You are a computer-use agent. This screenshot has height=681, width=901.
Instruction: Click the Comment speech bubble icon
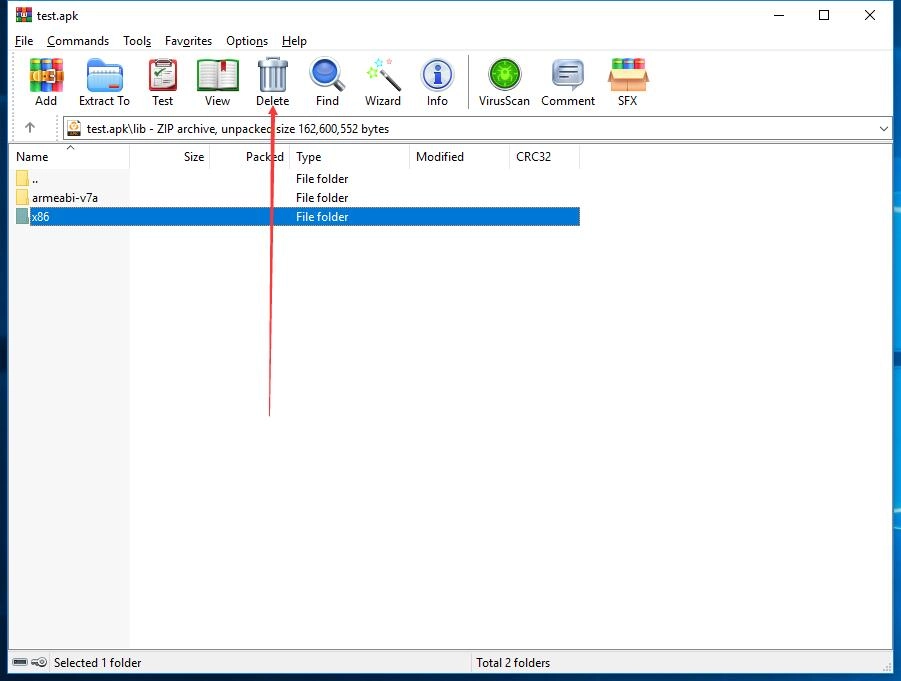(x=568, y=75)
